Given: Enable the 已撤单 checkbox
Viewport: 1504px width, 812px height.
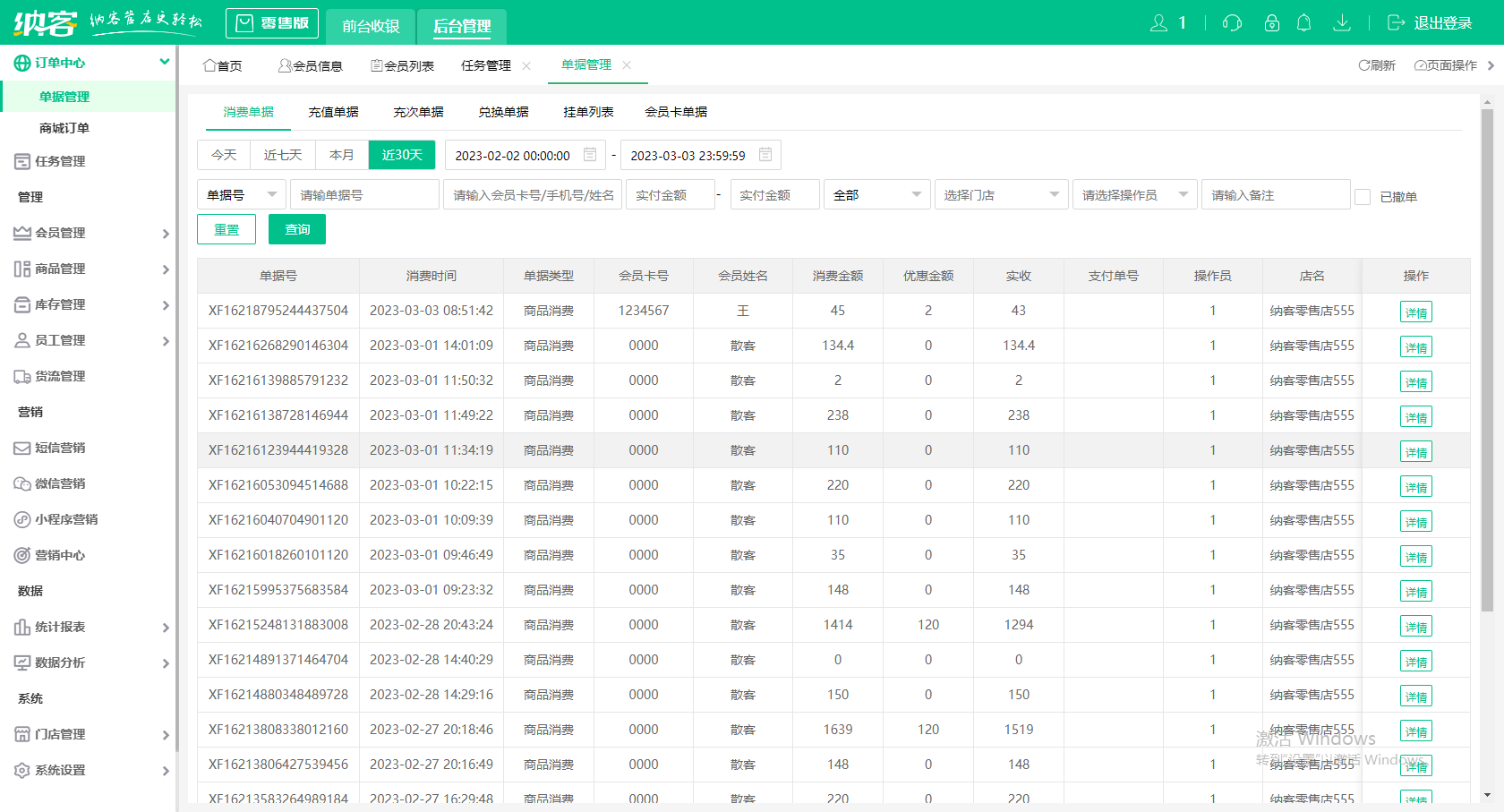Looking at the screenshot, I should tap(1363, 197).
